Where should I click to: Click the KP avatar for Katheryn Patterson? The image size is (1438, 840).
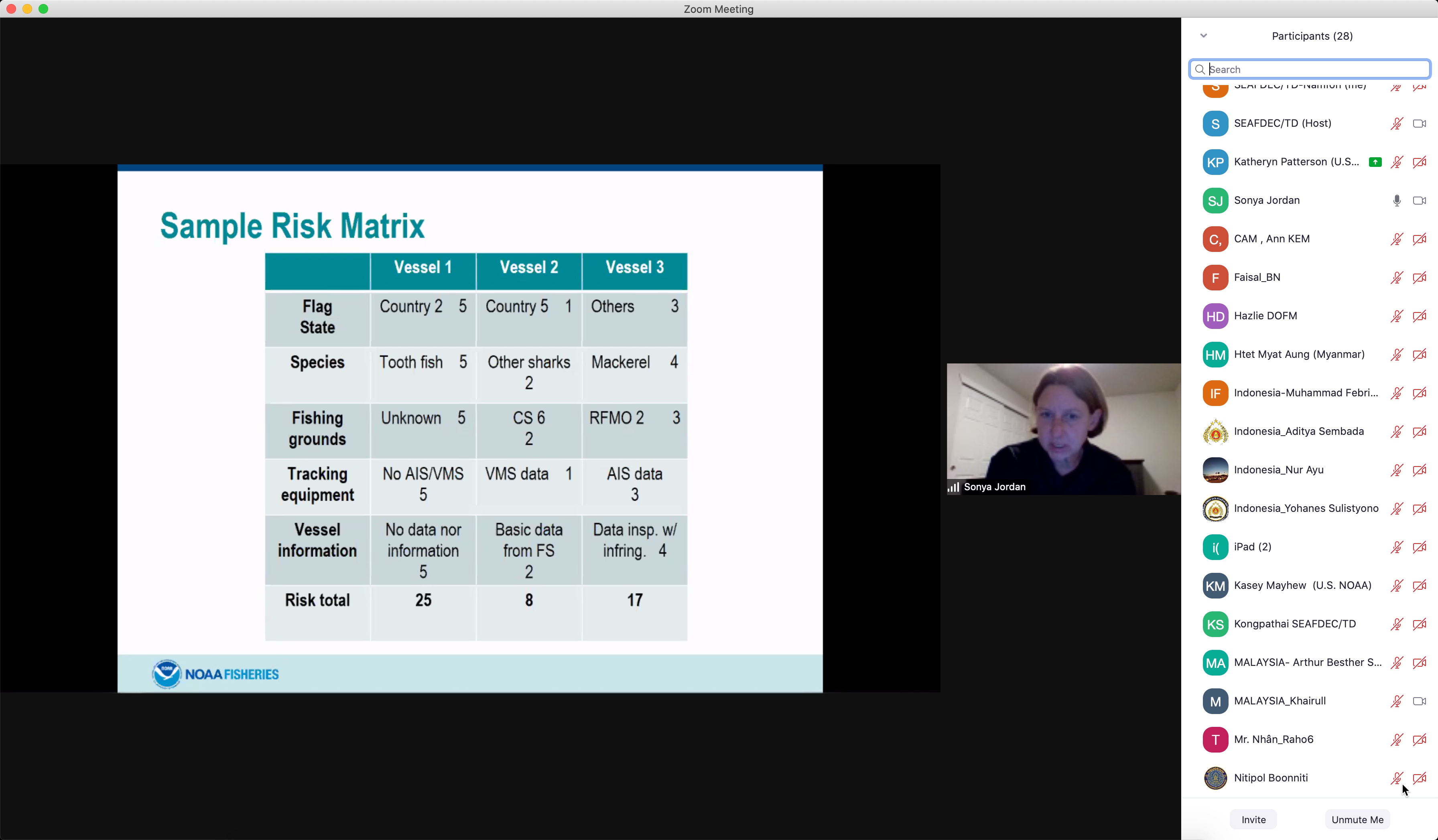tap(1215, 162)
